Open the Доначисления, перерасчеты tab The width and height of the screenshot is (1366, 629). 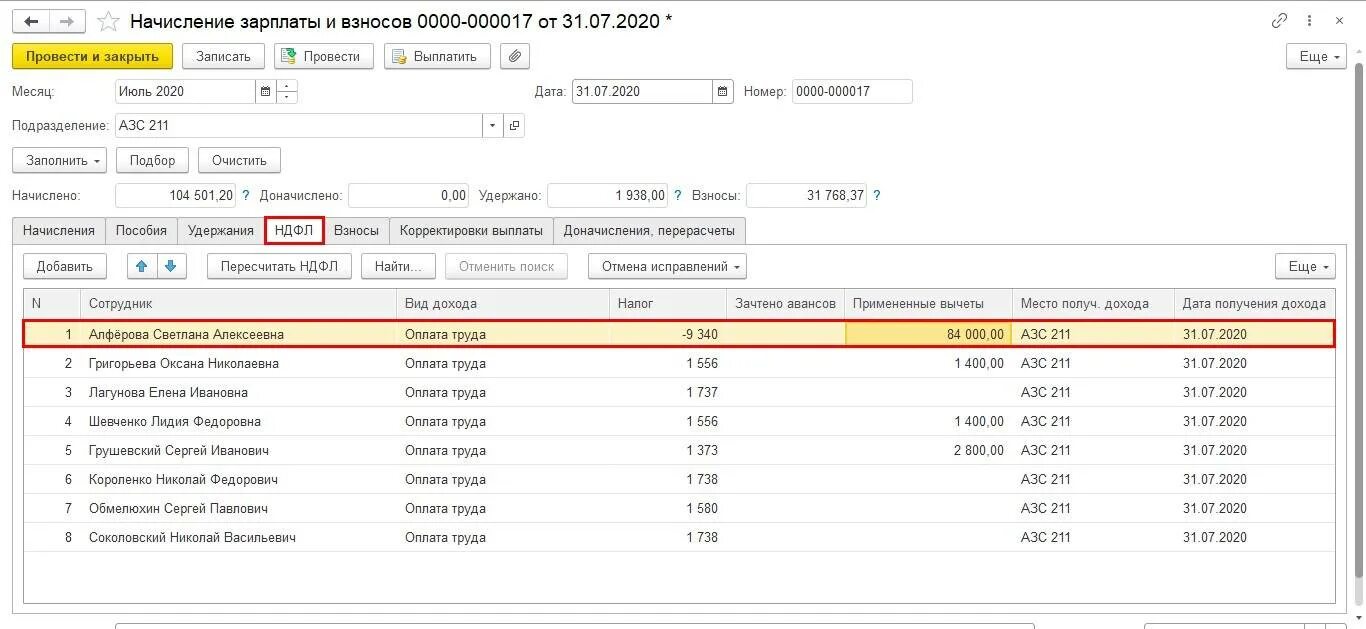(x=649, y=230)
